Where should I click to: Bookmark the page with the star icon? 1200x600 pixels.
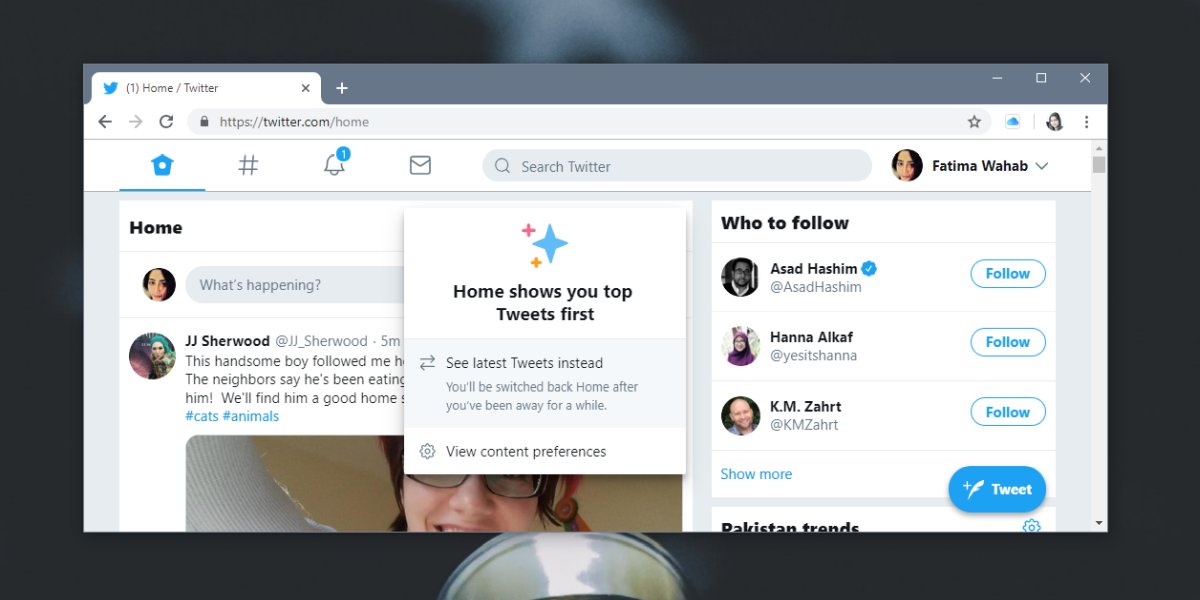coord(974,121)
